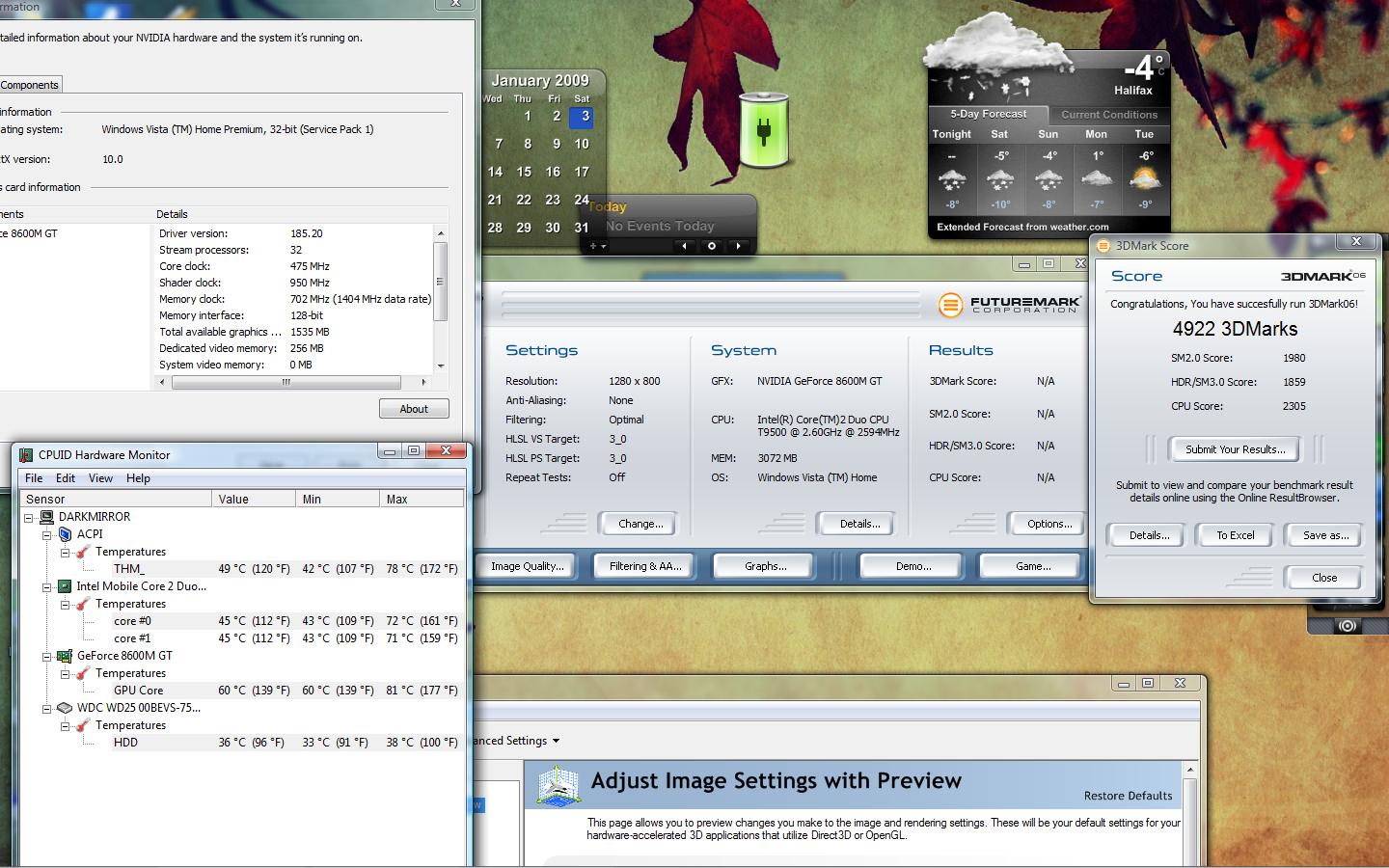This screenshot has height=868, width=1389.
Task: Click the horizontal scrollbar under NVIDIA details
Action: tap(286, 383)
